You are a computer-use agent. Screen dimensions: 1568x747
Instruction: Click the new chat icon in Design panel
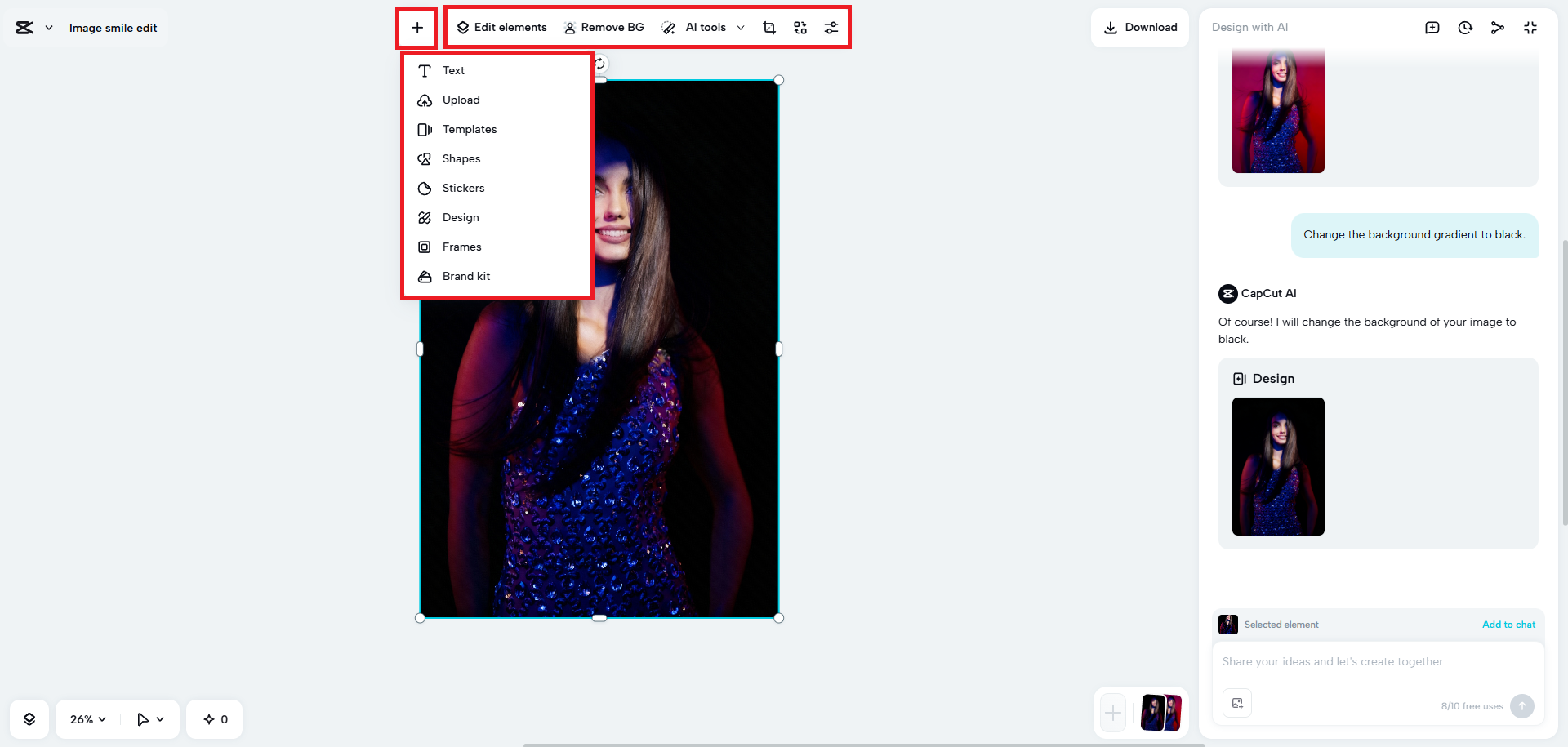[x=1432, y=27]
